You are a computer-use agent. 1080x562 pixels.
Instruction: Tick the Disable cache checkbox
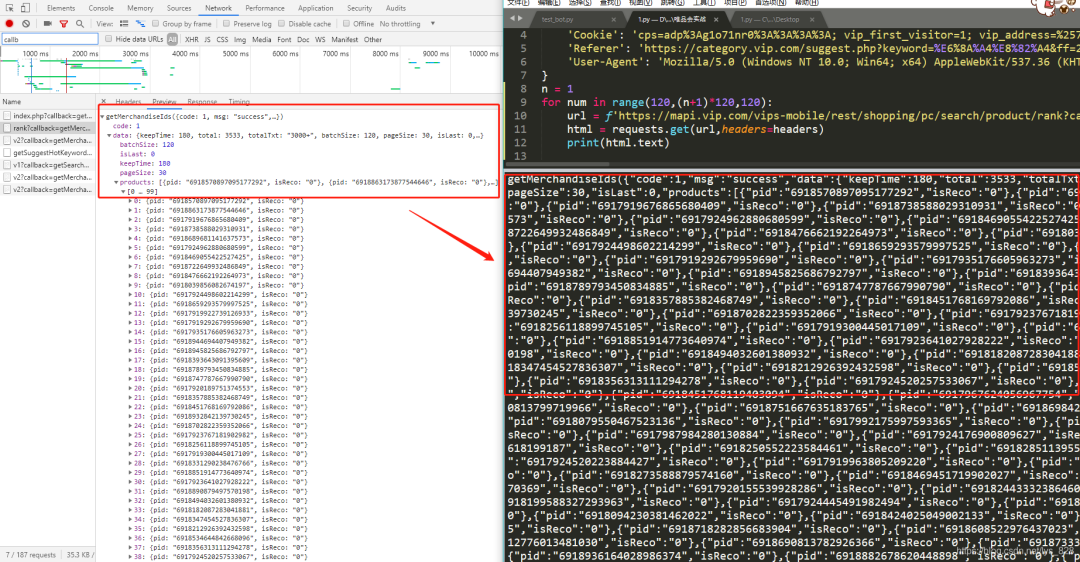click(282, 23)
